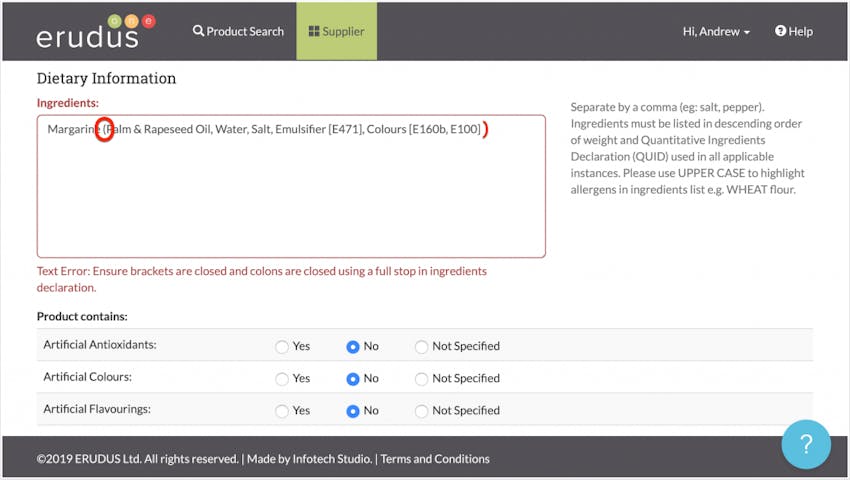Click the Infotech Studio footer link
850x480 pixels.
click(x=332, y=459)
